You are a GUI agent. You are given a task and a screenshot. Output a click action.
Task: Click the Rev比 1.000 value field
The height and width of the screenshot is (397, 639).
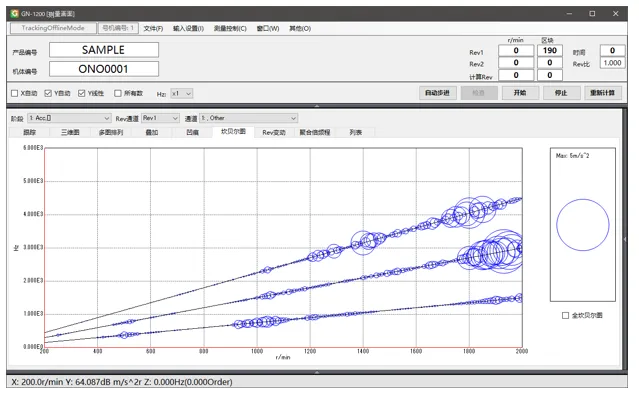(x=612, y=63)
